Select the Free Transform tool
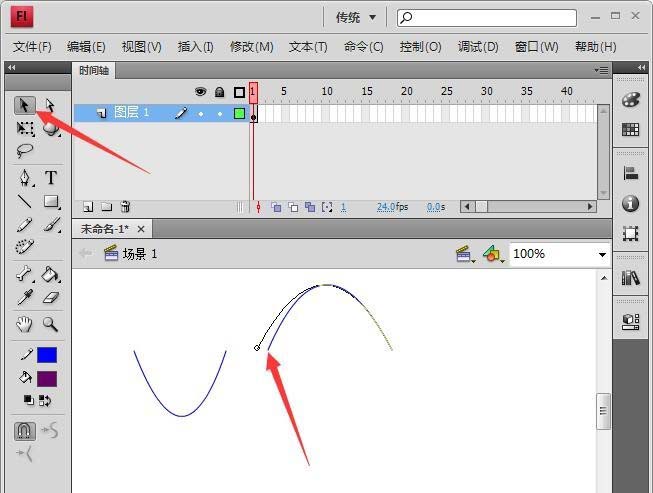This screenshot has height=493, width=653. pyautogui.click(x=25, y=128)
